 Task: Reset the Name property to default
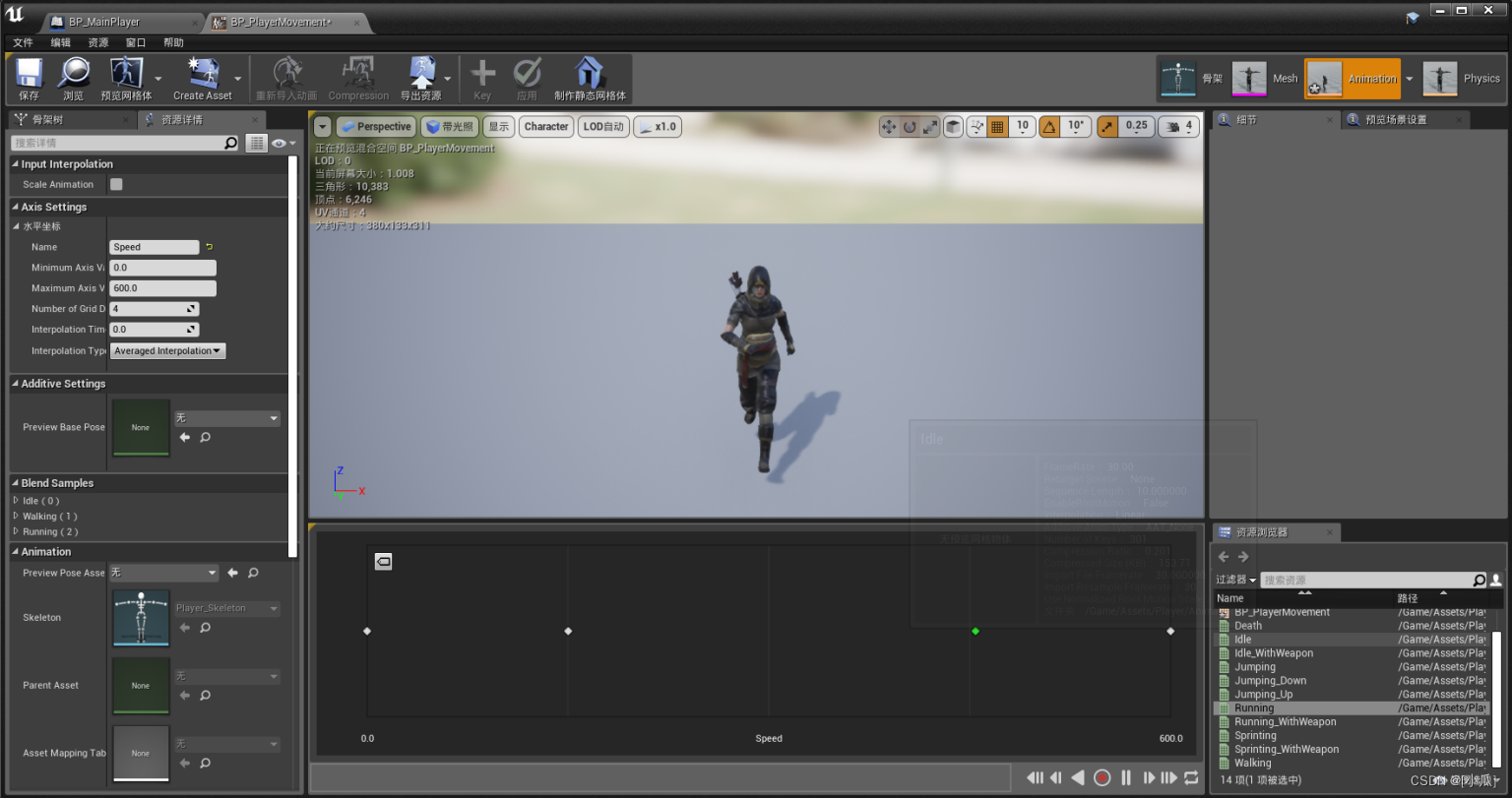click(x=209, y=247)
